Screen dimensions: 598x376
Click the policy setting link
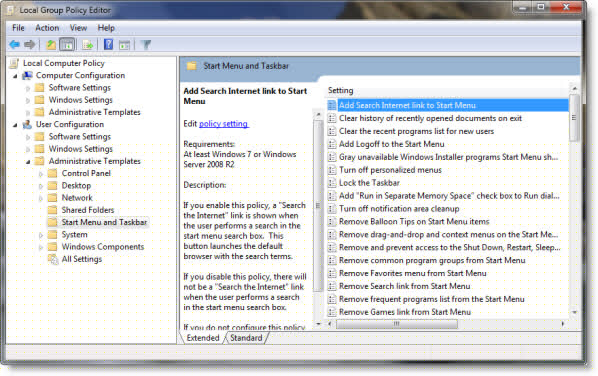tap(223, 124)
